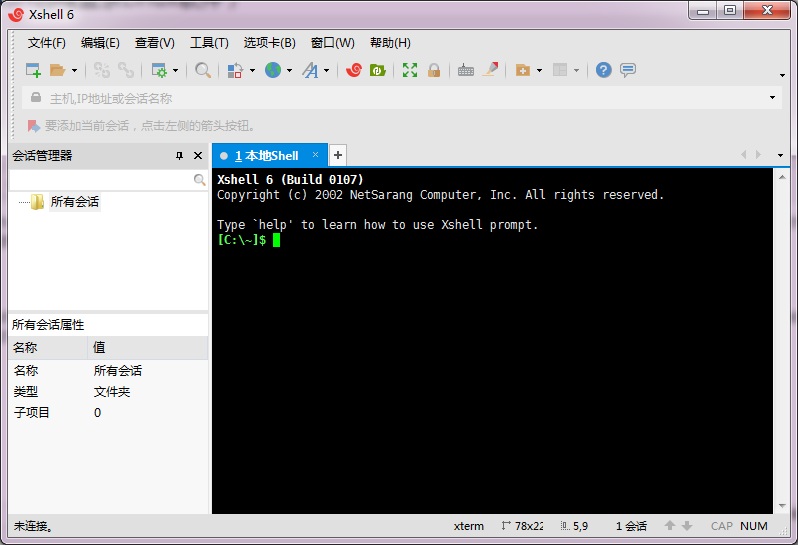798x545 pixels.
Task: Toggle full screen with green arrows icon
Action: [x=410, y=70]
